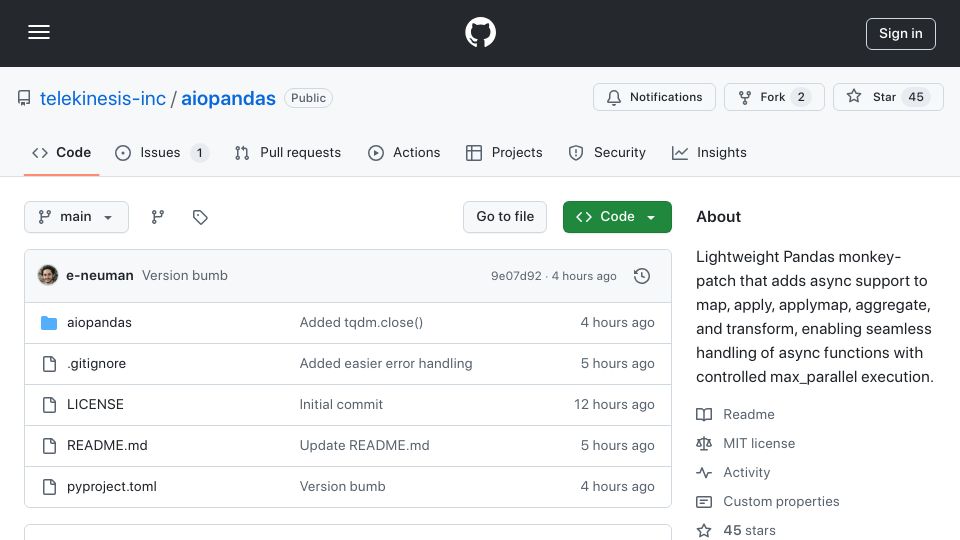Image resolution: width=960 pixels, height=540 pixels.
Task: Open 'Added easier error handling' commit
Action: (x=386, y=364)
